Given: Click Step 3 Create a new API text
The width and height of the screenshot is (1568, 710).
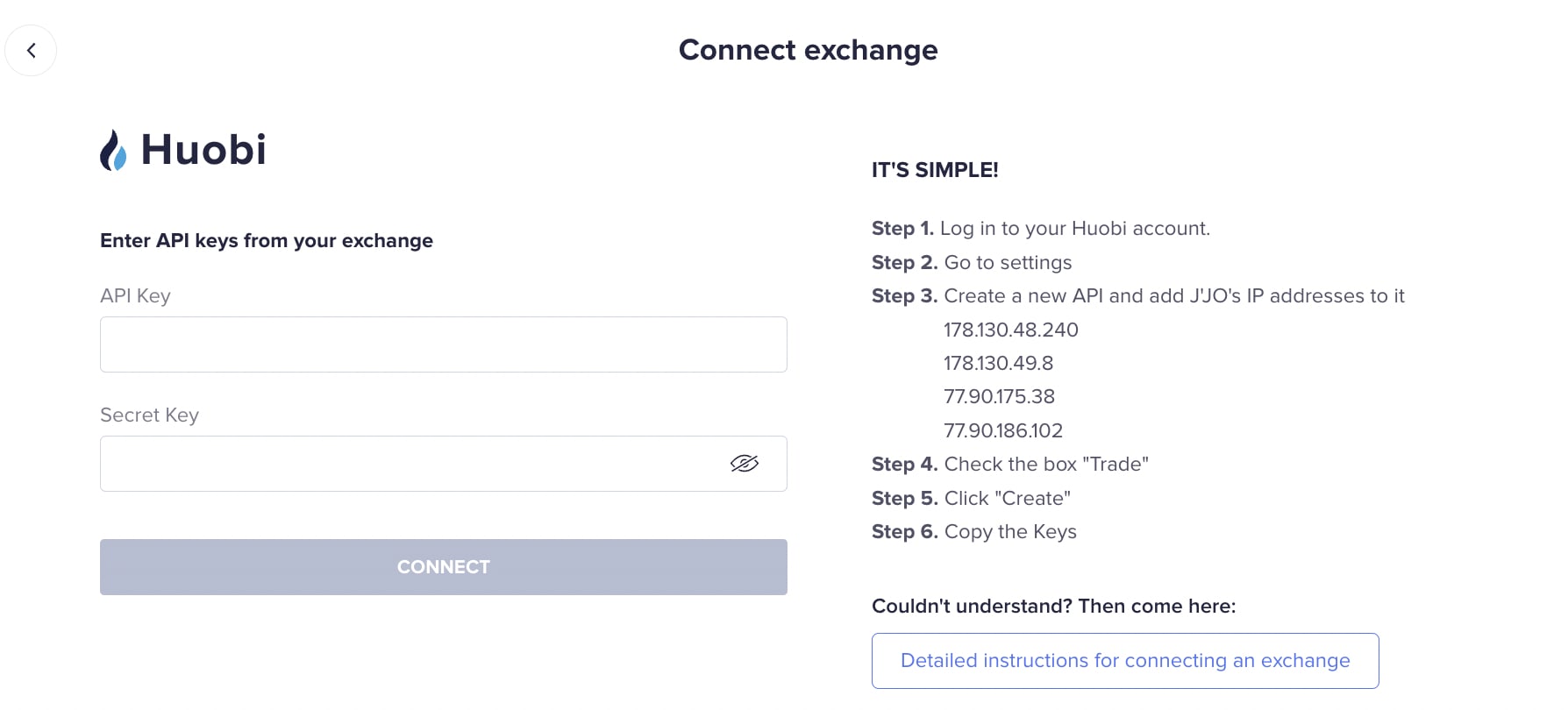Looking at the screenshot, I should tap(1138, 296).
